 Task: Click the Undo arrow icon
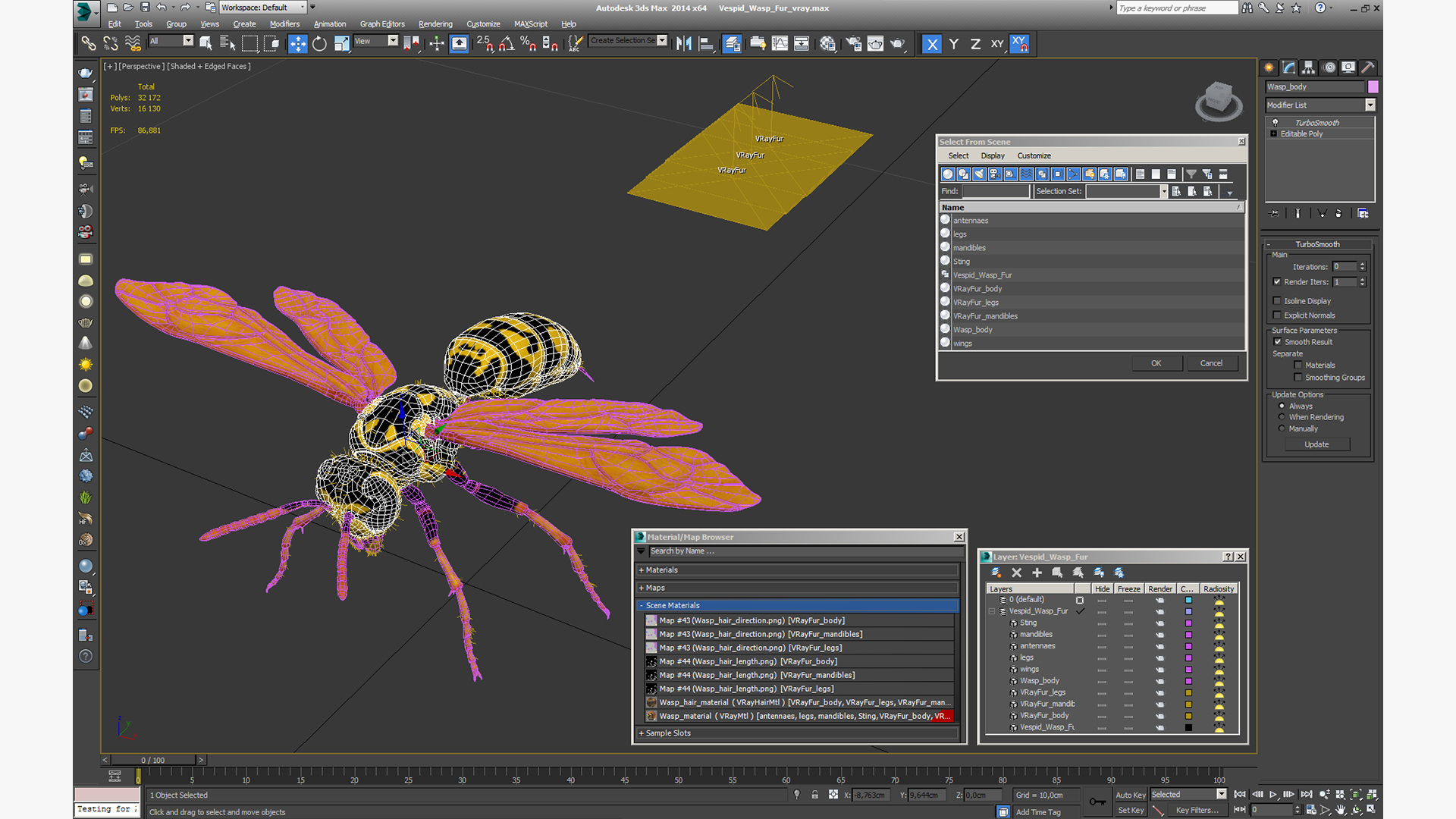click(161, 8)
